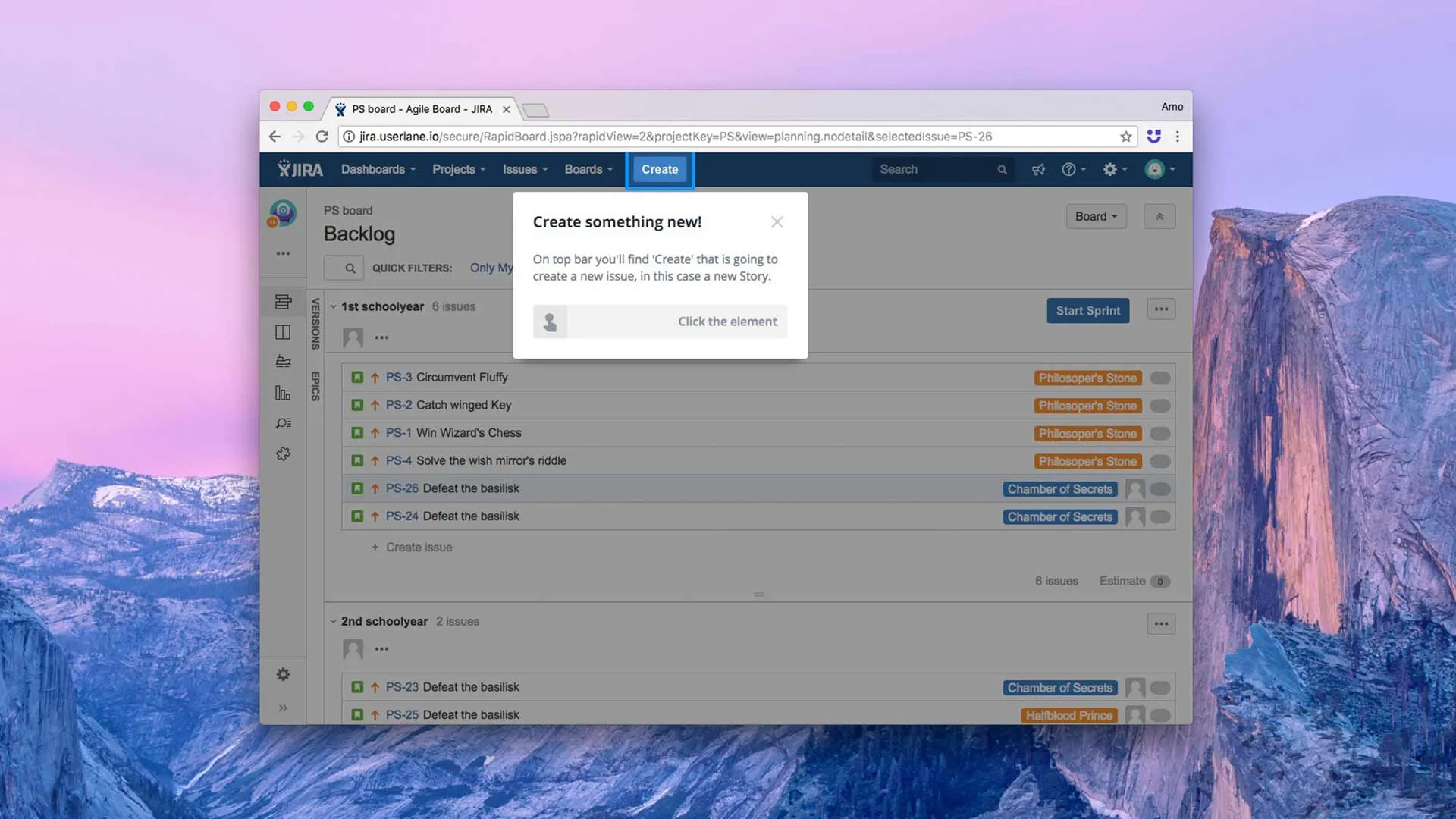Give feedback via the megaphone icon
This screenshot has height=819, width=1456.
tap(1037, 169)
